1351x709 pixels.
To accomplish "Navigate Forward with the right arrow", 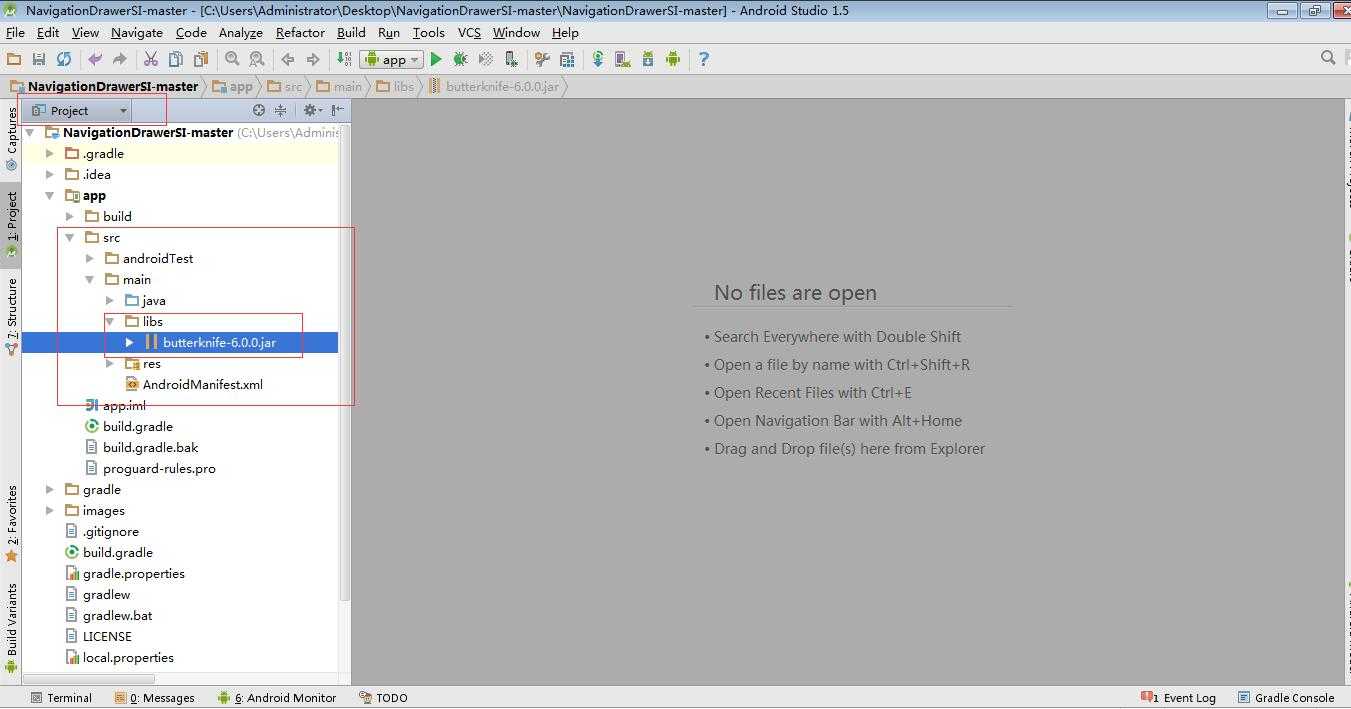I will 313,59.
